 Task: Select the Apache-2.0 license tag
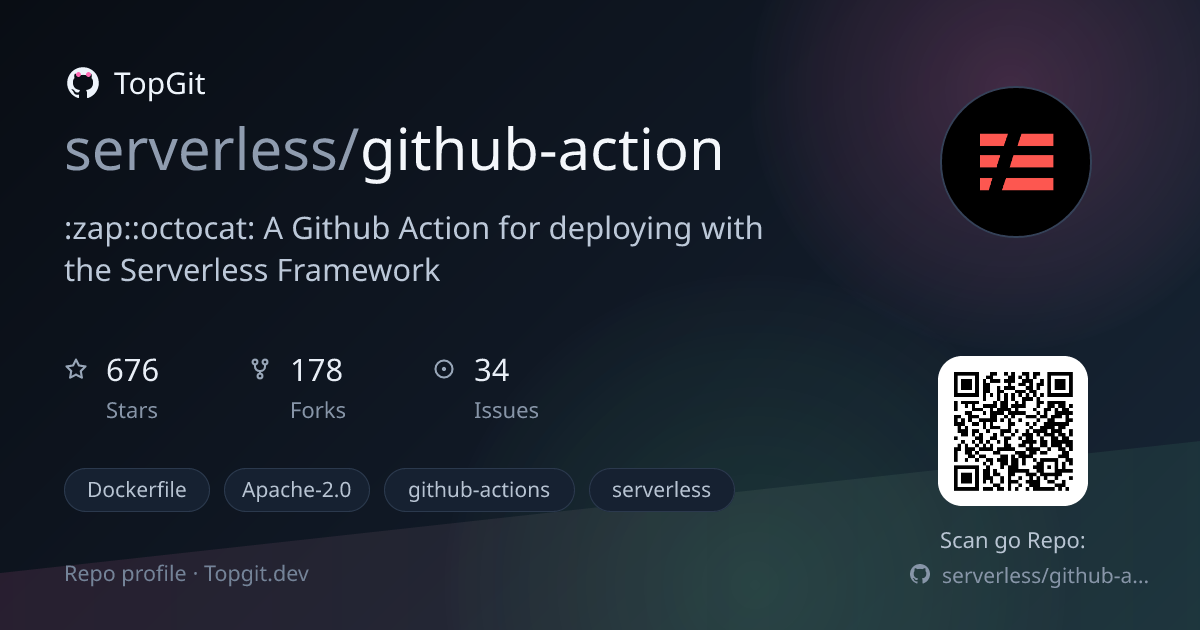coord(297,490)
